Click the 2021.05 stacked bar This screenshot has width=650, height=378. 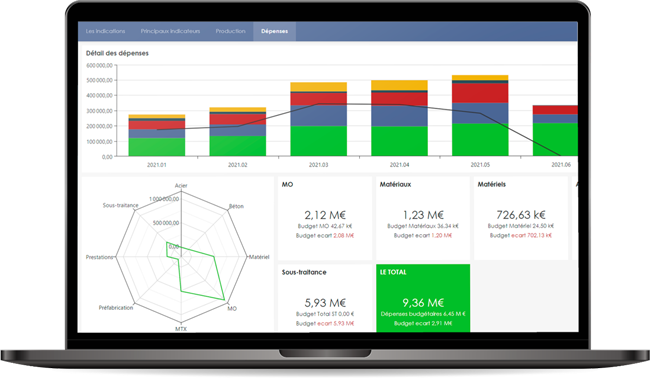tap(480, 116)
